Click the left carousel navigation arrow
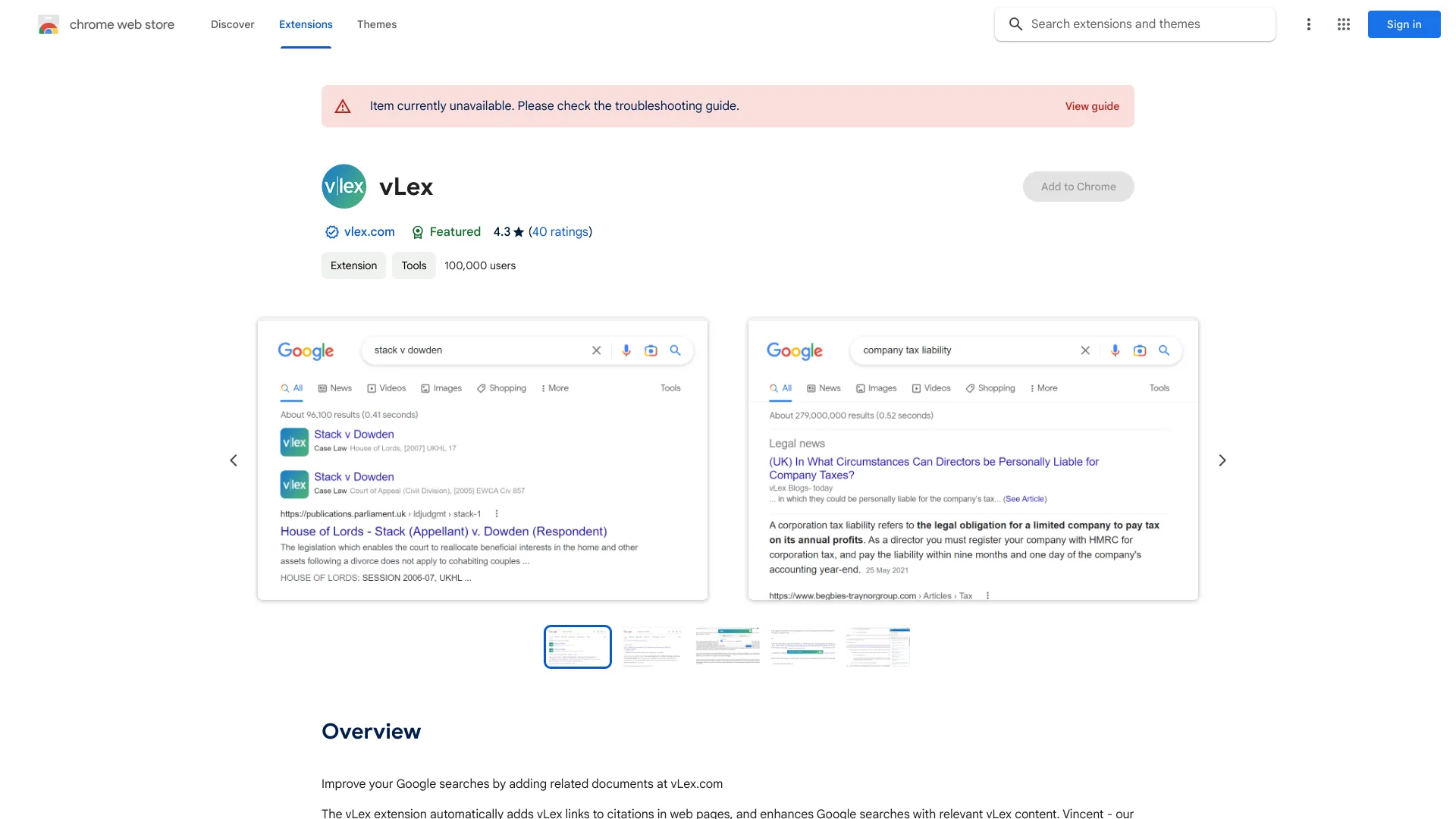The image size is (1456, 819). click(232, 459)
